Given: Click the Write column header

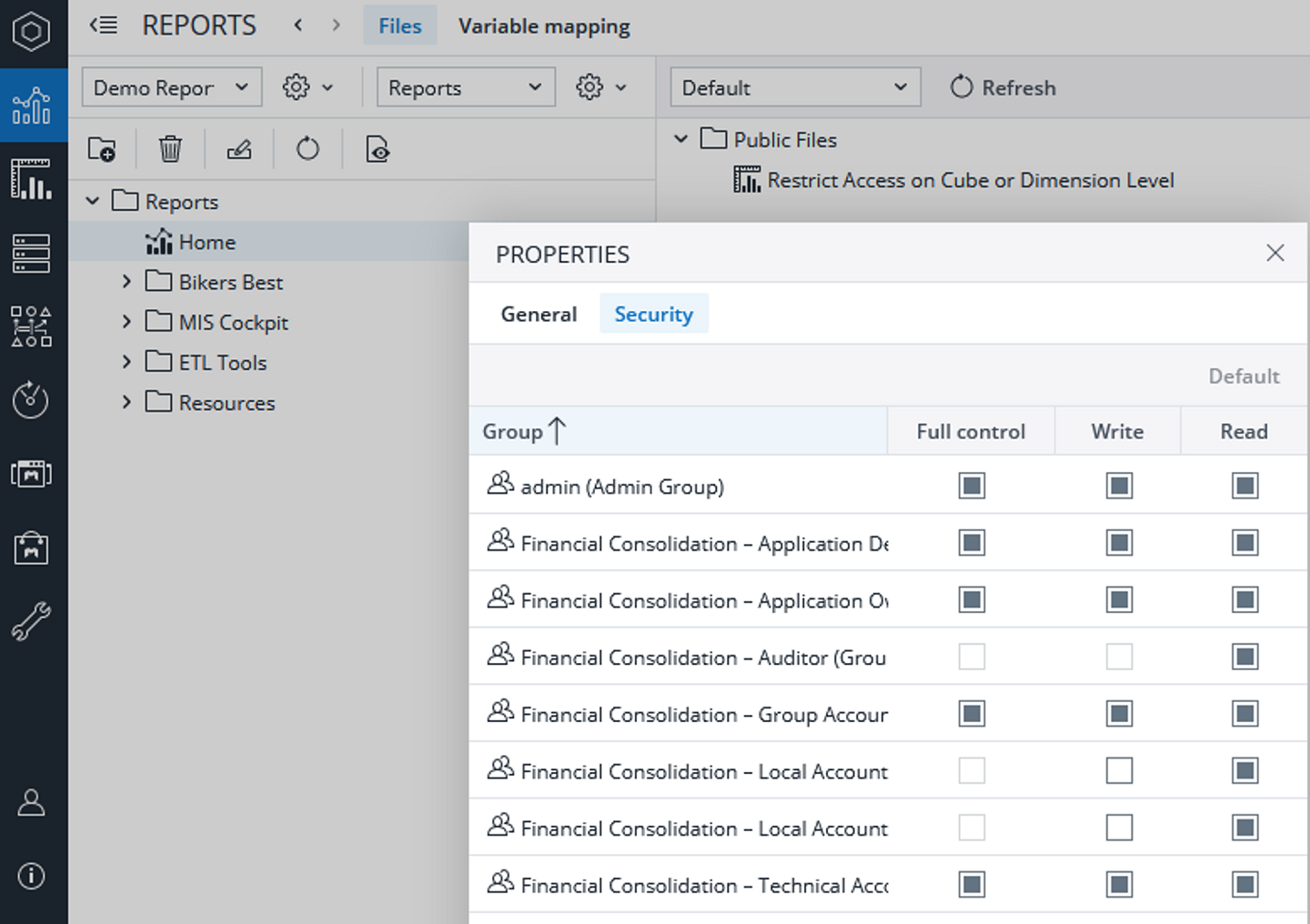Looking at the screenshot, I should 1117,431.
